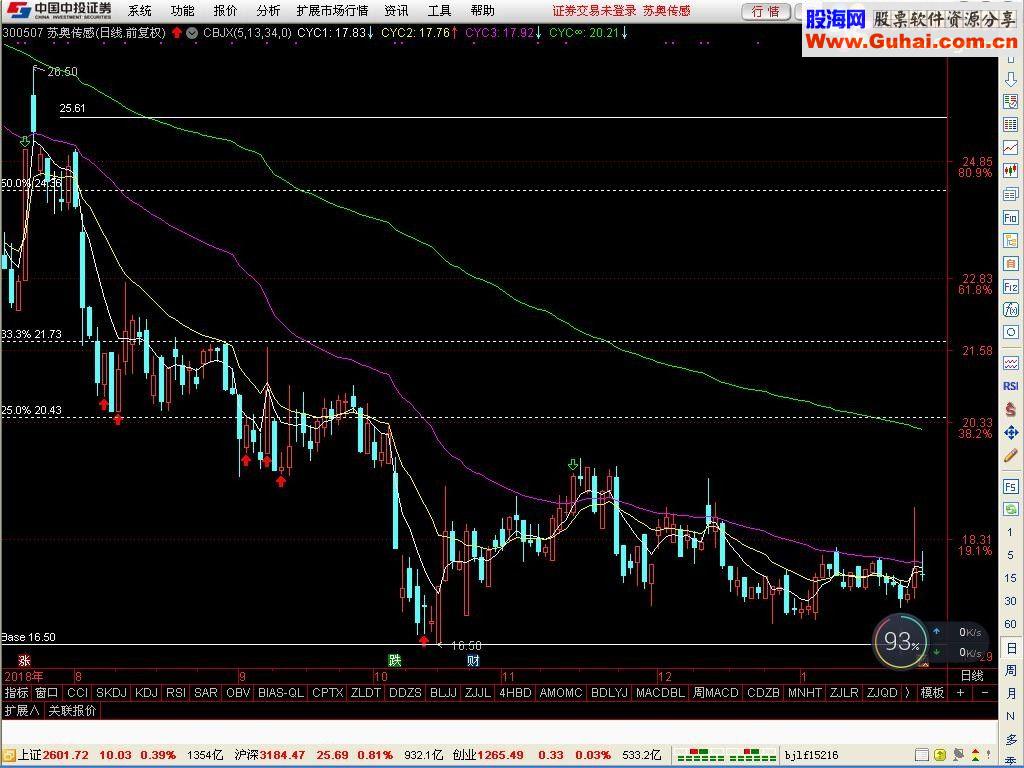Click the circle icon in the right toolbar
This screenshot has width=1024, height=768.
[x=1011, y=332]
